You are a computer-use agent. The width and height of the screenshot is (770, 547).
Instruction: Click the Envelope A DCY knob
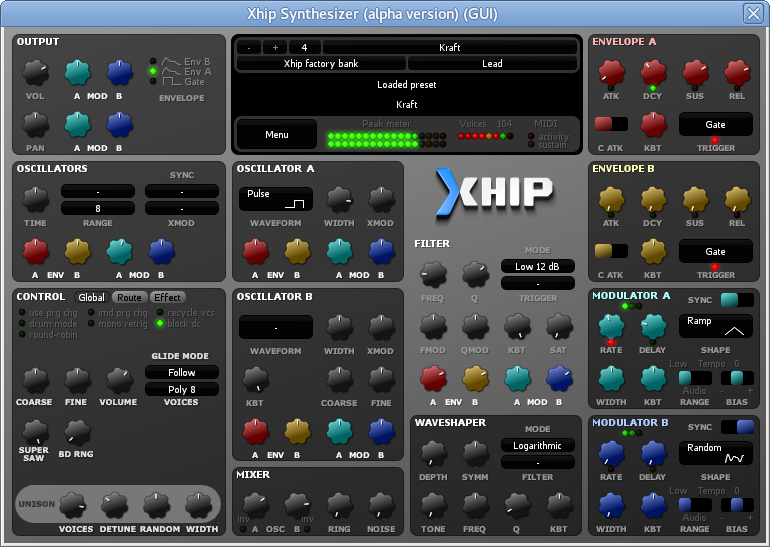(x=653, y=73)
